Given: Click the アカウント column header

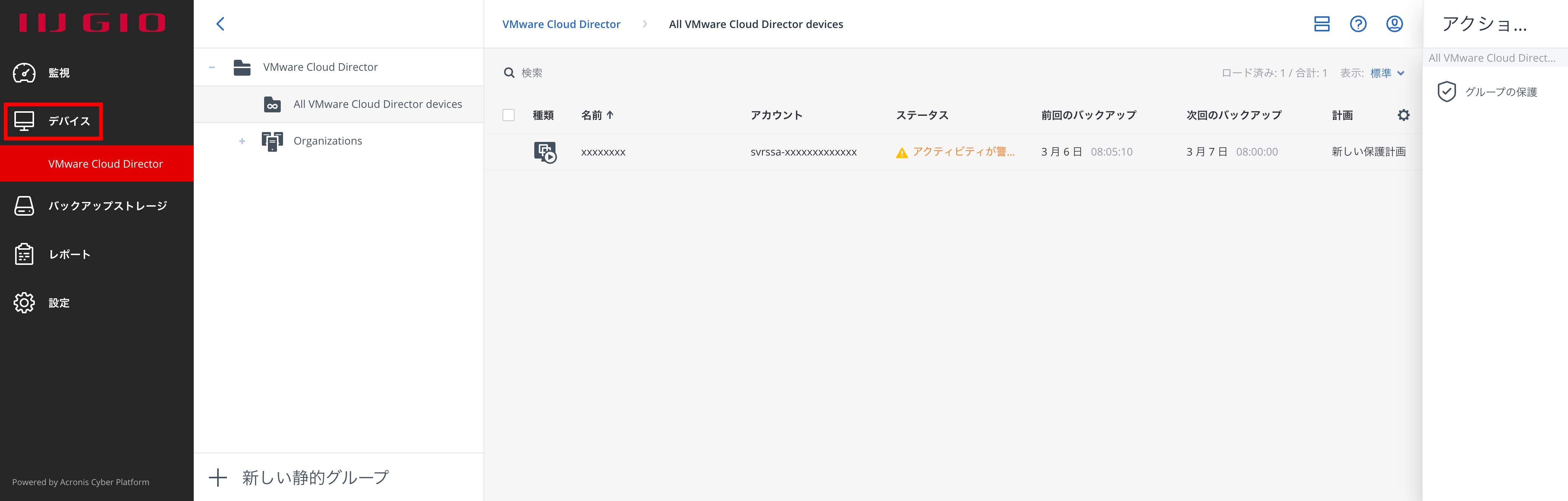Looking at the screenshot, I should (x=776, y=115).
